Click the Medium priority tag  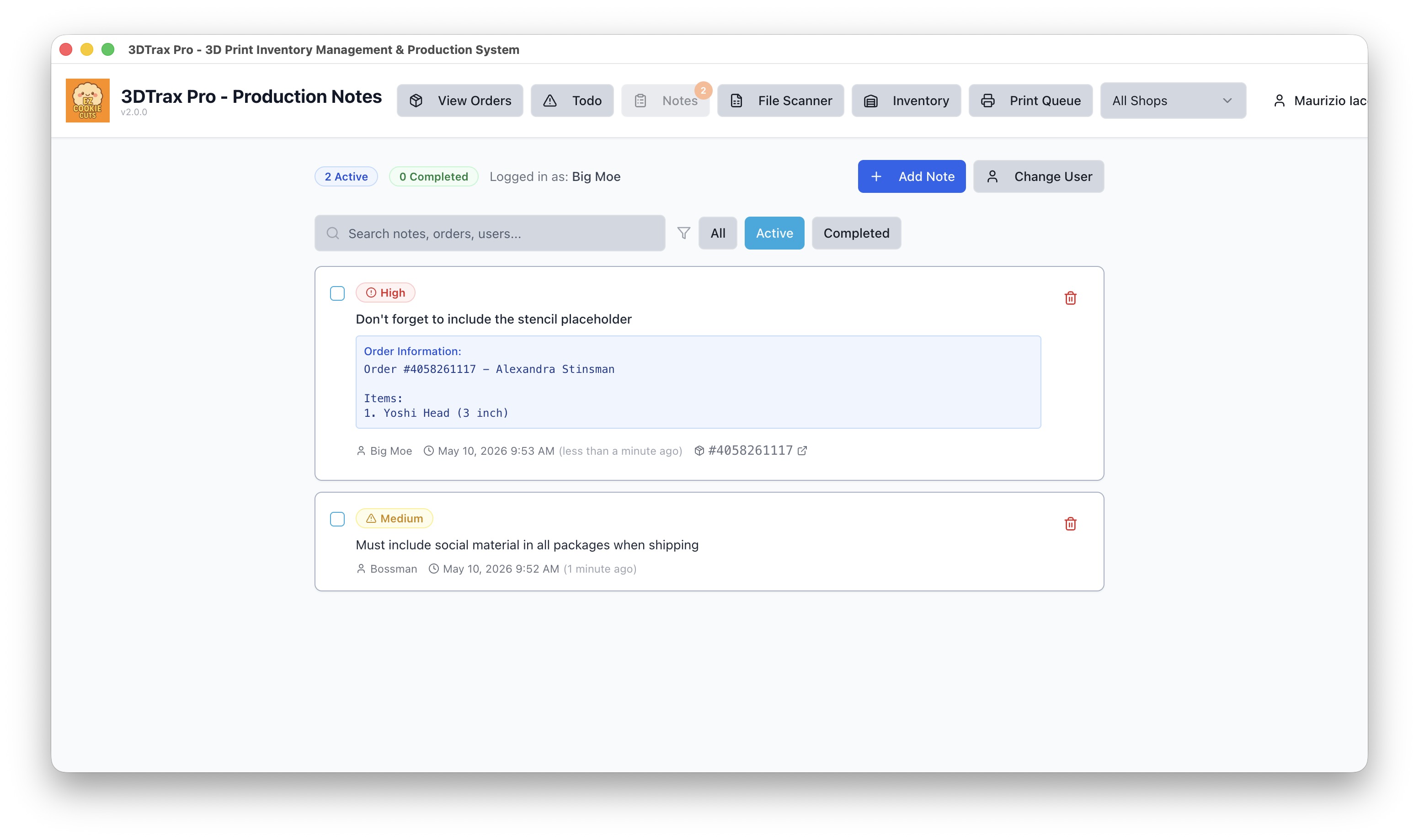click(x=394, y=519)
